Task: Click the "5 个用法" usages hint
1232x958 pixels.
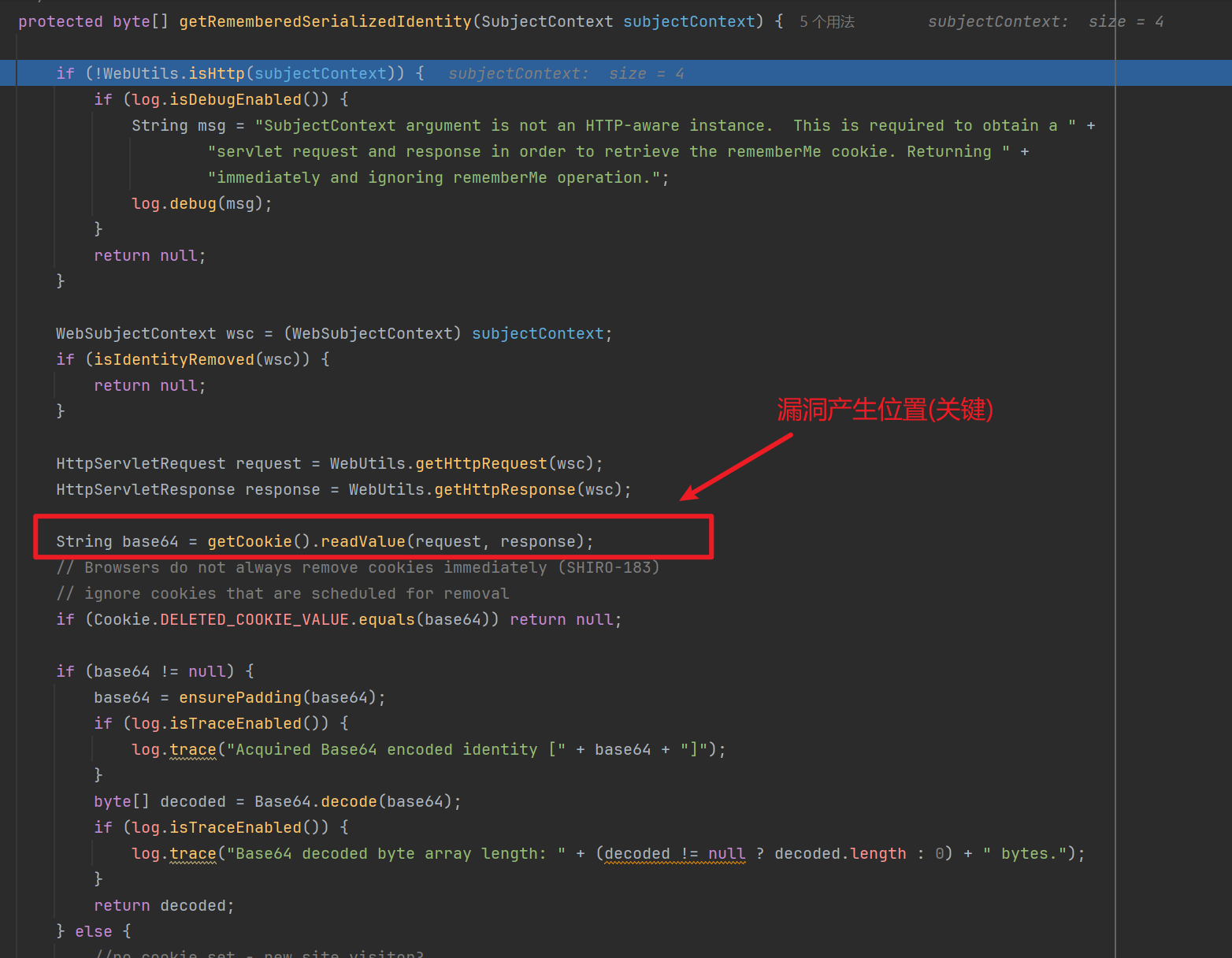Action: [x=826, y=22]
